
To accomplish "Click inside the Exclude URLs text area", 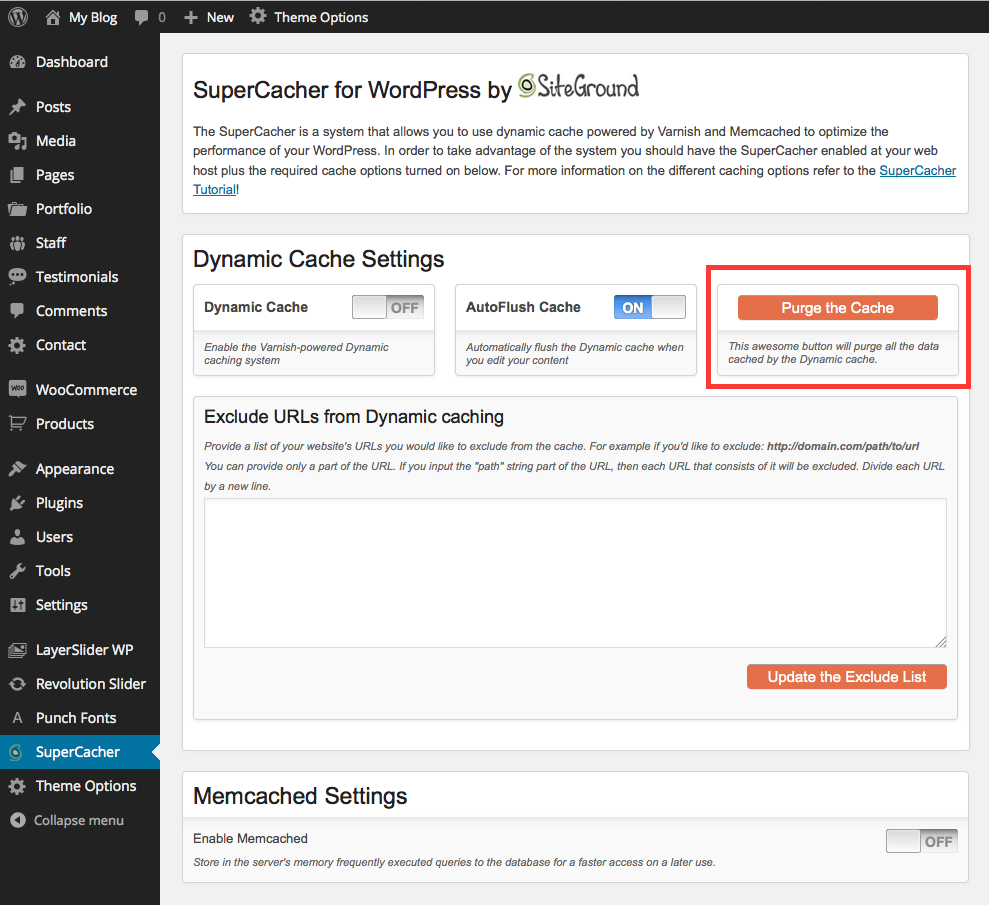I will click(x=575, y=573).
